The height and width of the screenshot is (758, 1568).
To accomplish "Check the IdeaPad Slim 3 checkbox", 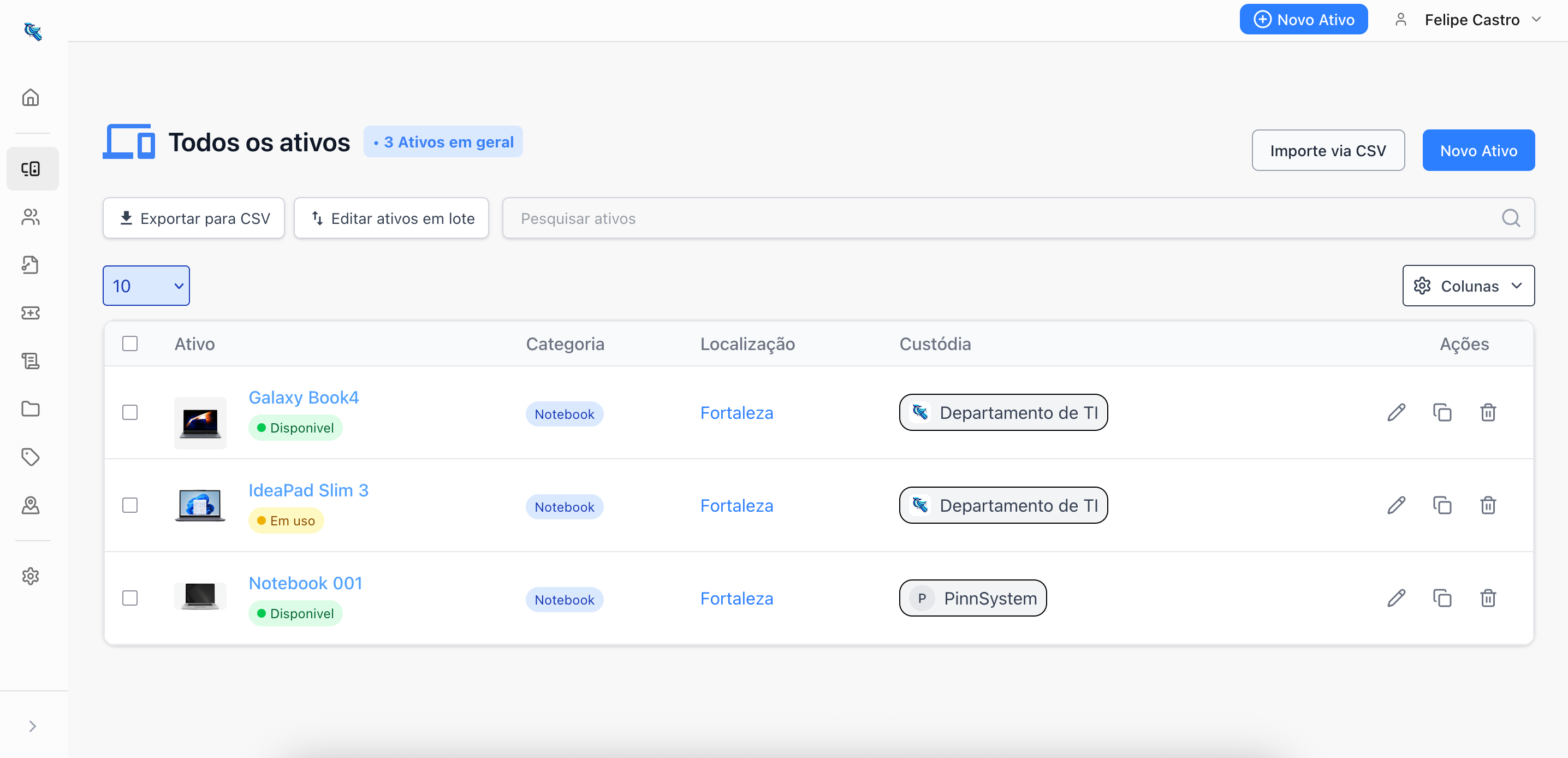I will coord(129,505).
